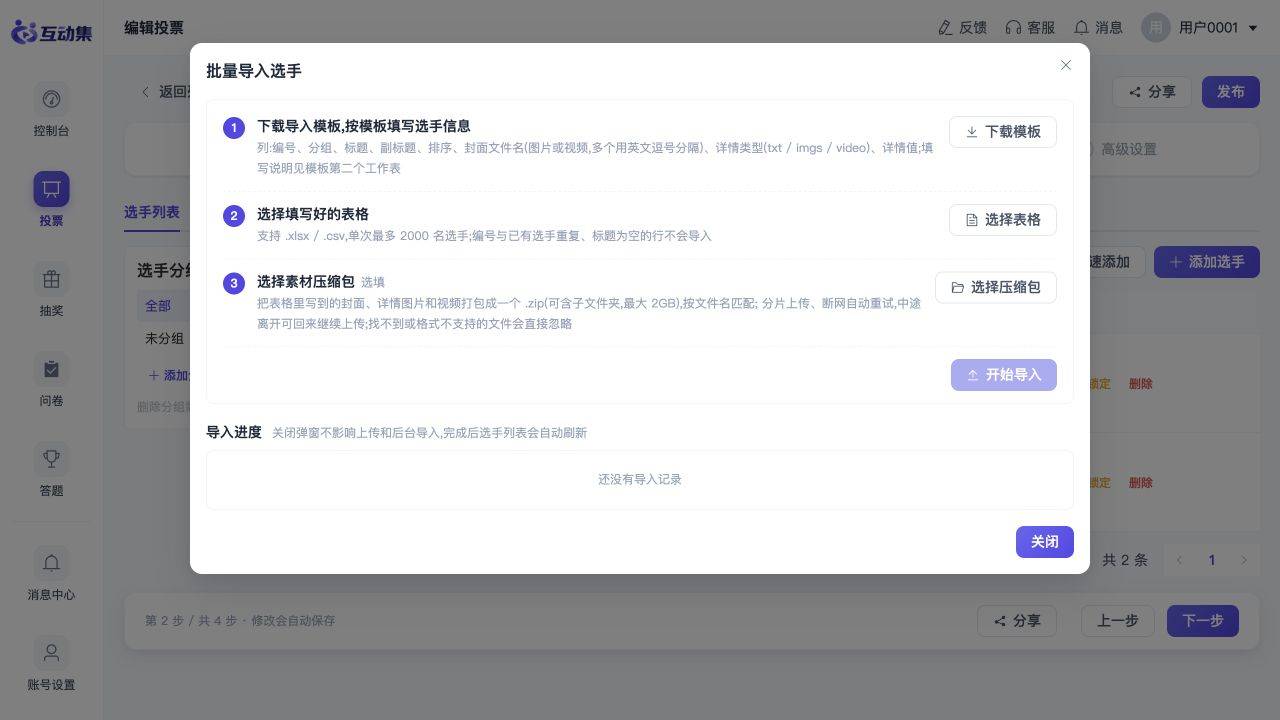The height and width of the screenshot is (720, 1280).
Task: Switch to 选手列表 tab
Action: tap(152, 213)
